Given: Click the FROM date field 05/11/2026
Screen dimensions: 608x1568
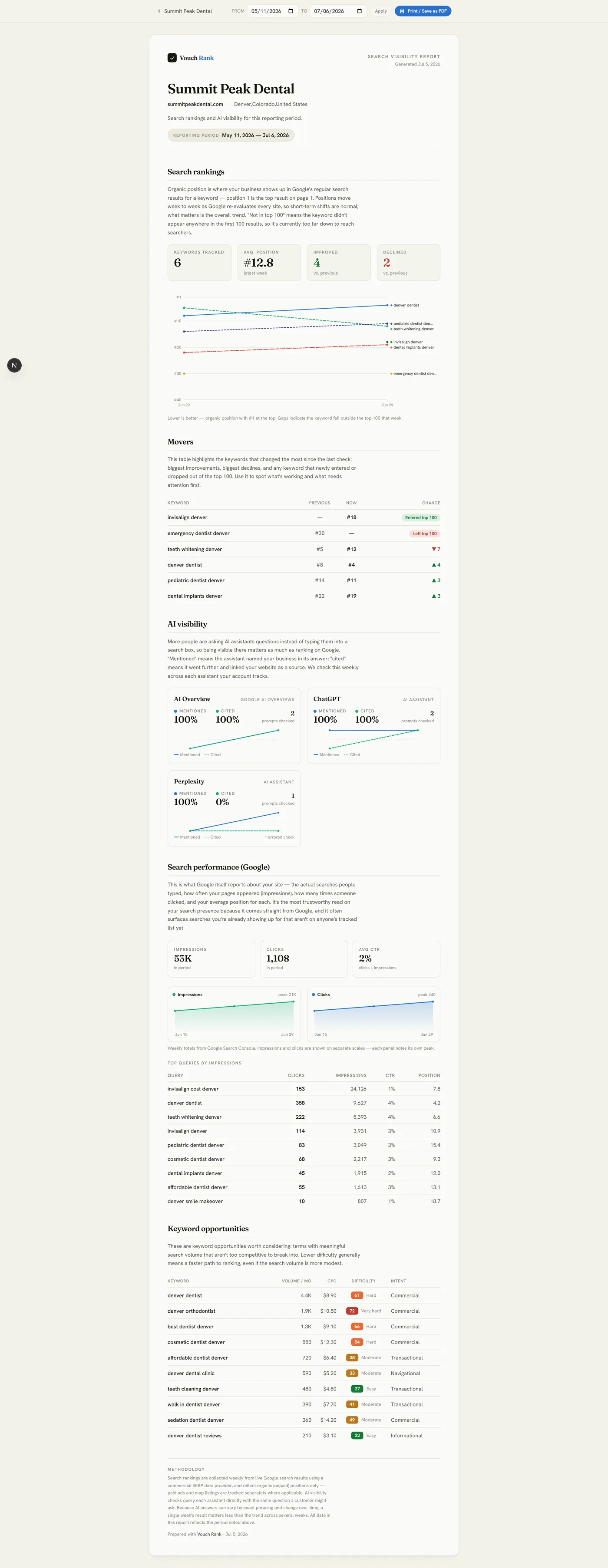Looking at the screenshot, I should coord(272,11).
